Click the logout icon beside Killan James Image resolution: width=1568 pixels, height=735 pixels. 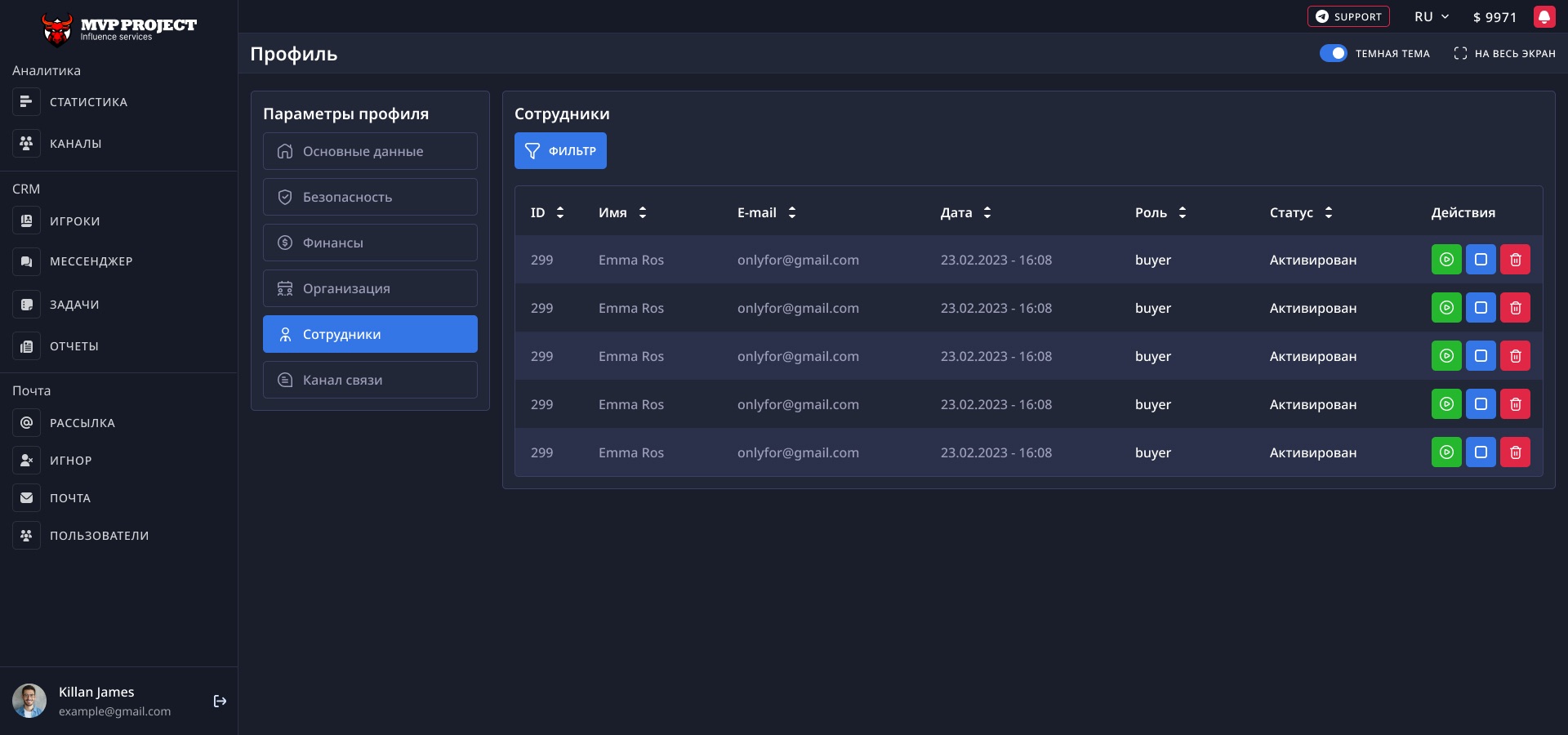[220, 701]
